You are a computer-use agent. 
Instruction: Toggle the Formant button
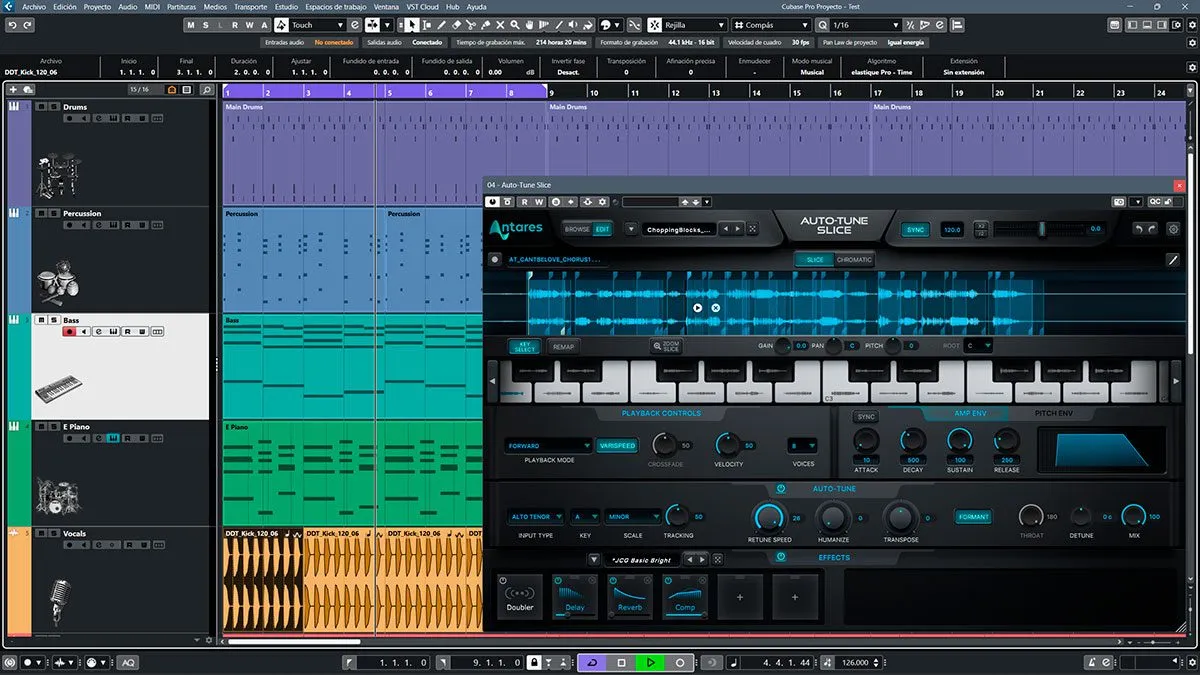coord(973,517)
